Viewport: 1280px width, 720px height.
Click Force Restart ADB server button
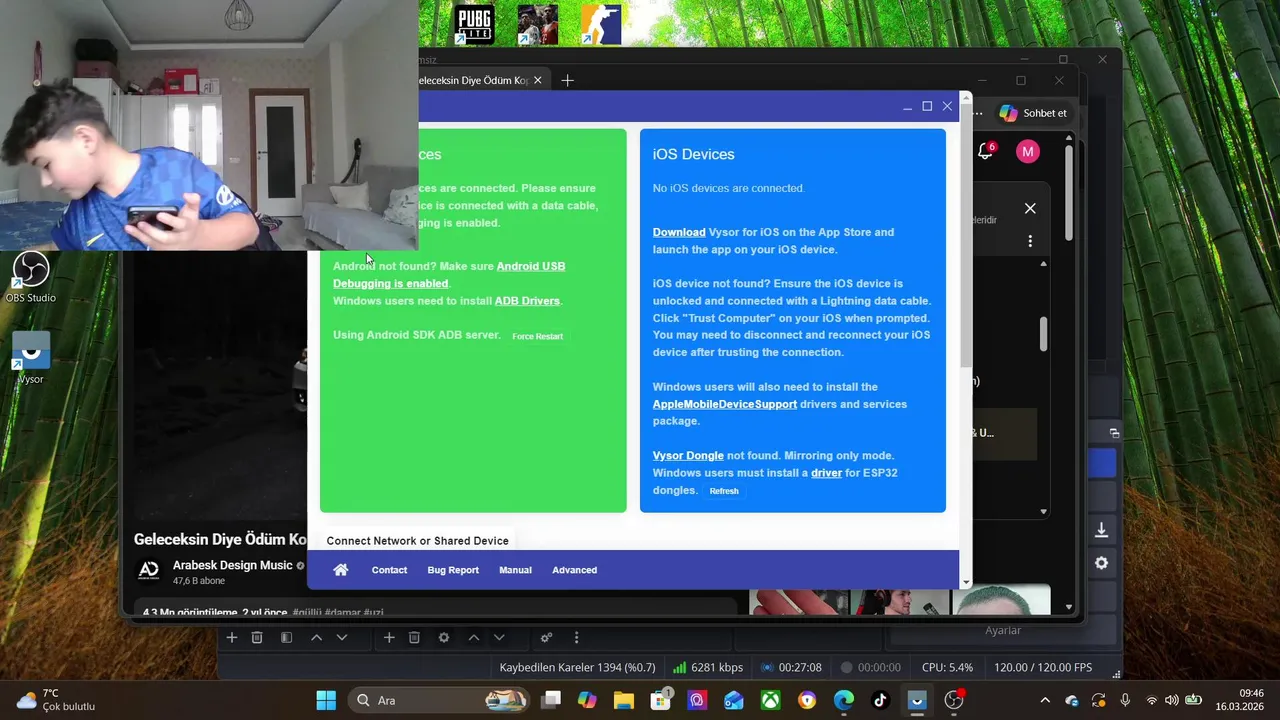tap(537, 336)
